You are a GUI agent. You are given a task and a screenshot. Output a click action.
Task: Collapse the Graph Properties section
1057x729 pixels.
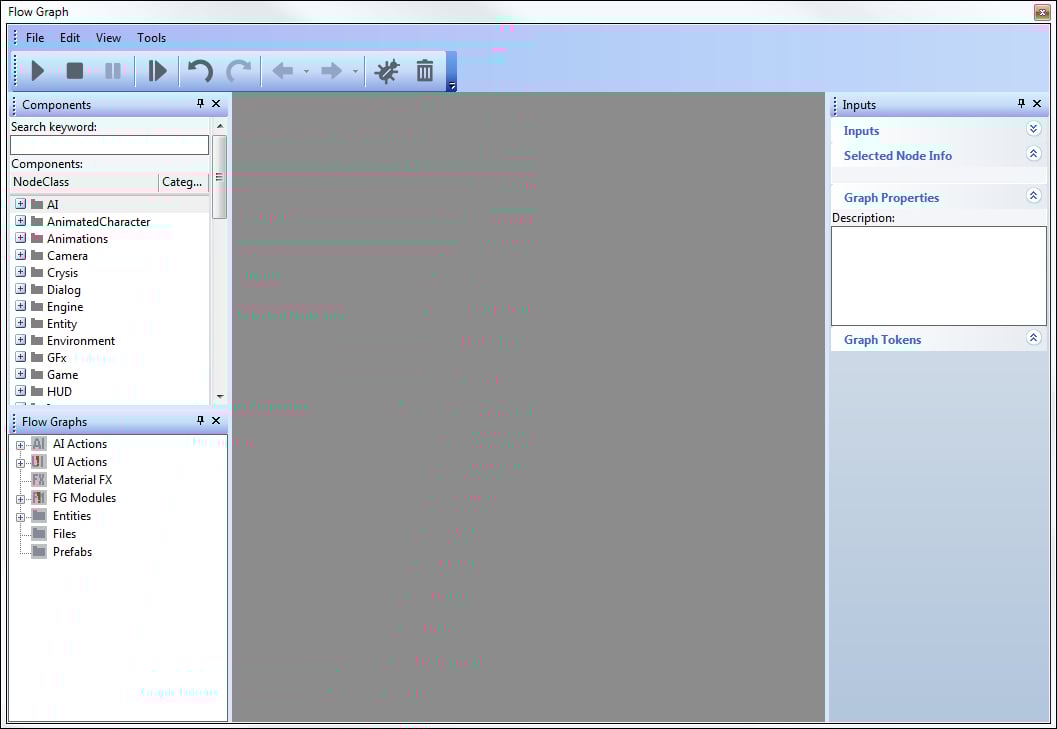point(1034,196)
